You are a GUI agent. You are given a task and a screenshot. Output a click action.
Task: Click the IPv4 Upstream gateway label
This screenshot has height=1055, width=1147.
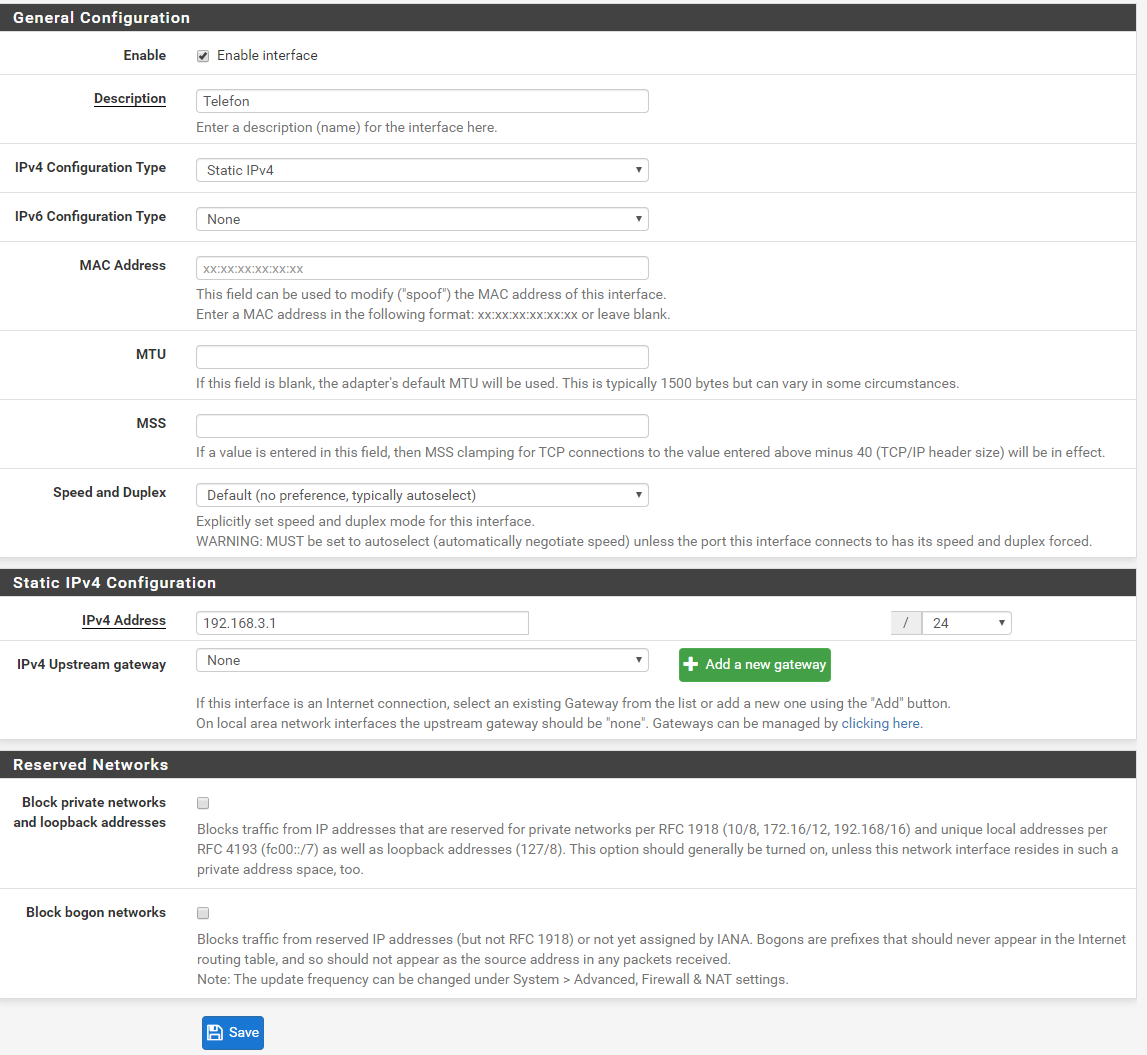coord(91,664)
